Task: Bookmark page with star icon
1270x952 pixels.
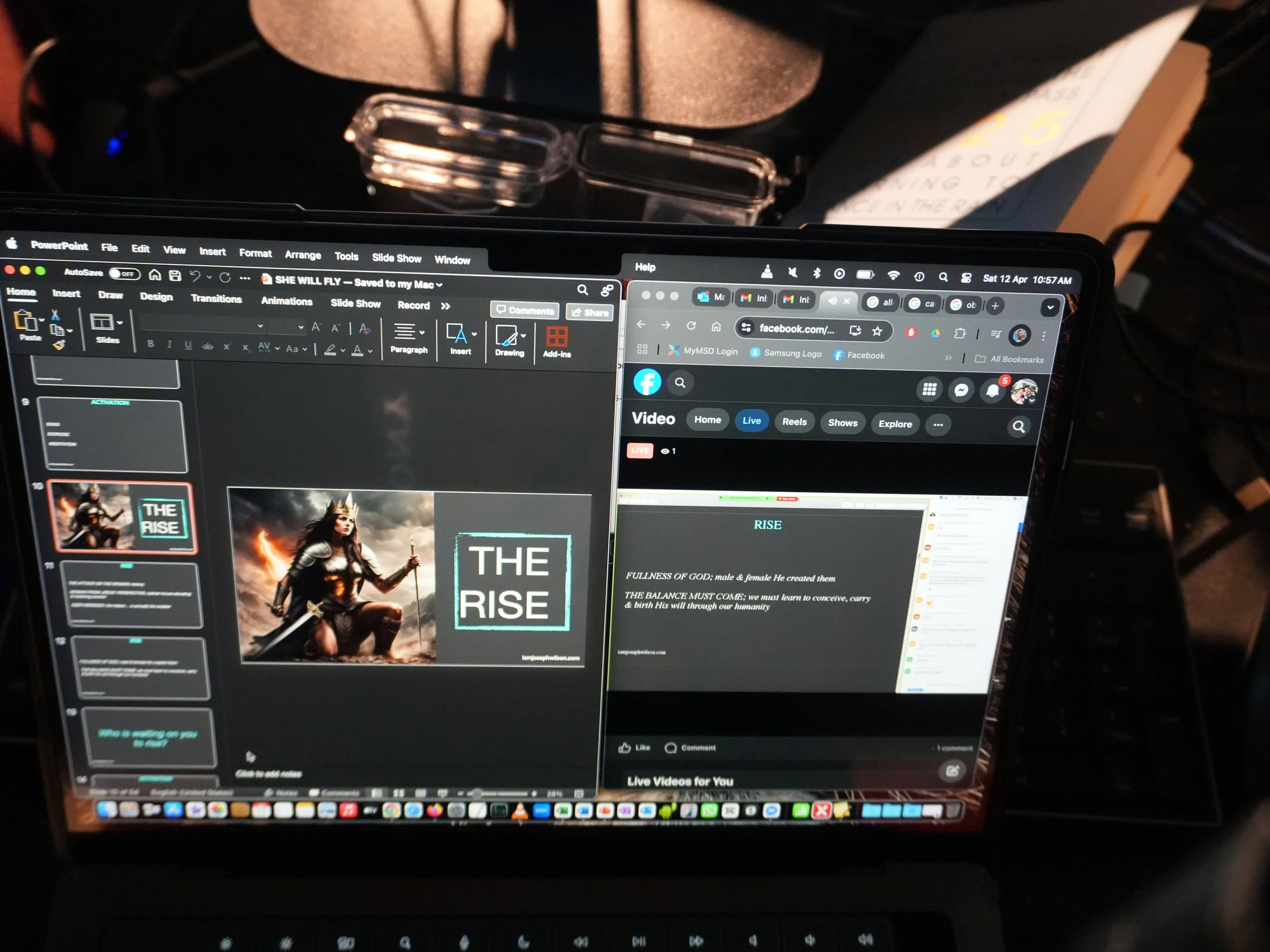Action: pyautogui.click(x=877, y=331)
